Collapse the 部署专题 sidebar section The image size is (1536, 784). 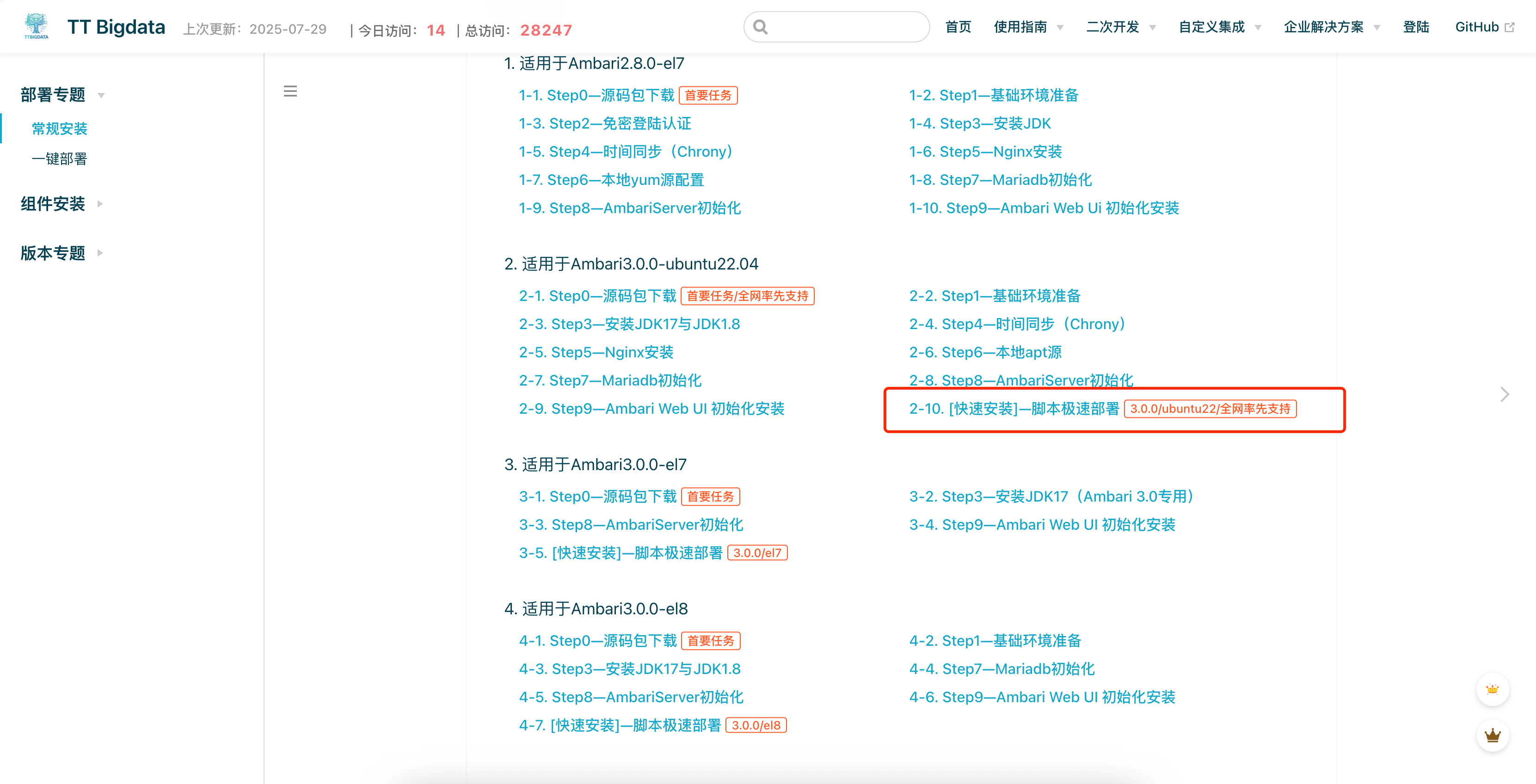click(x=62, y=95)
